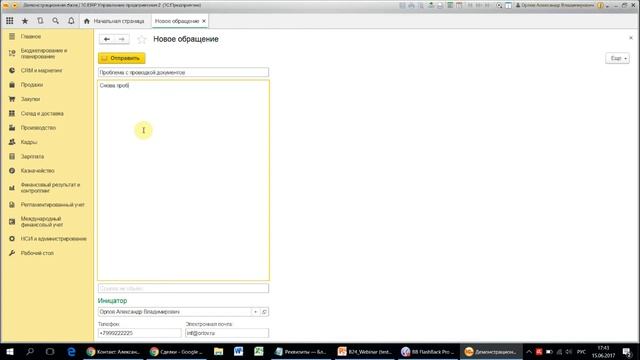The image size is (640, 360).
Task: Click Финансовый результат и контроллинг chart icon
Action: tap(12, 188)
